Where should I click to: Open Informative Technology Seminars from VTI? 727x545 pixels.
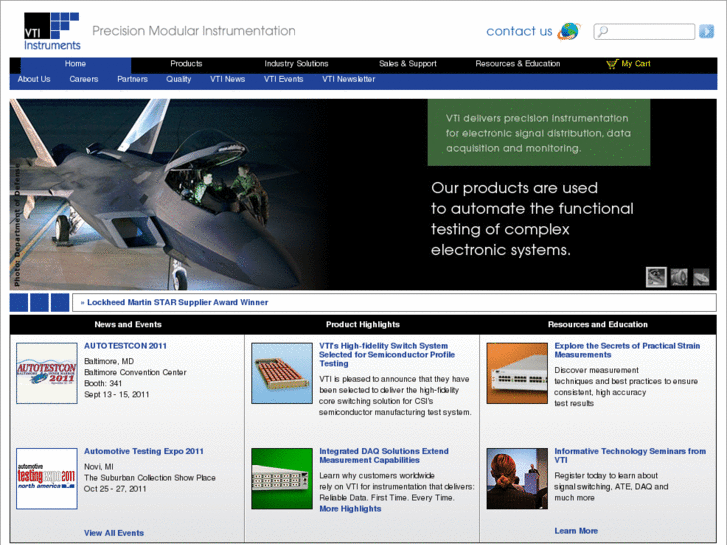(630, 455)
